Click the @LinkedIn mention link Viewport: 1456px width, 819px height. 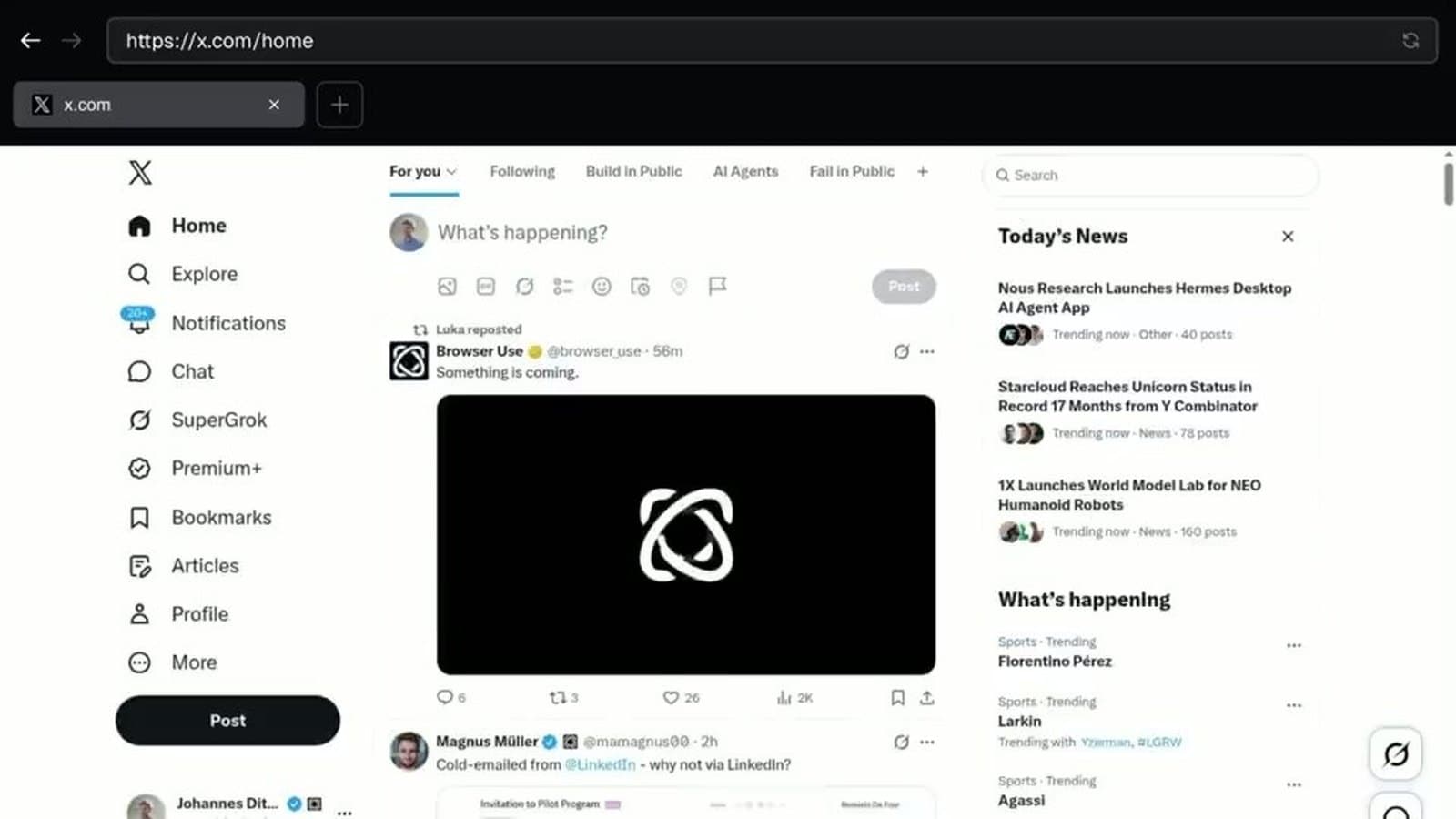[600, 764]
